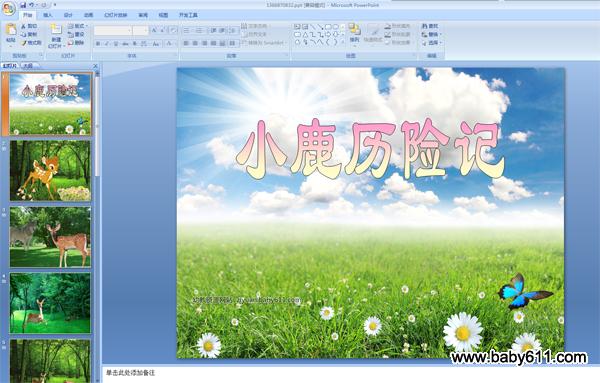Select the second slide thumbnail with cartoon deer
The height and width of the screenshot is (383, 600).
click(x=50, y=171)
